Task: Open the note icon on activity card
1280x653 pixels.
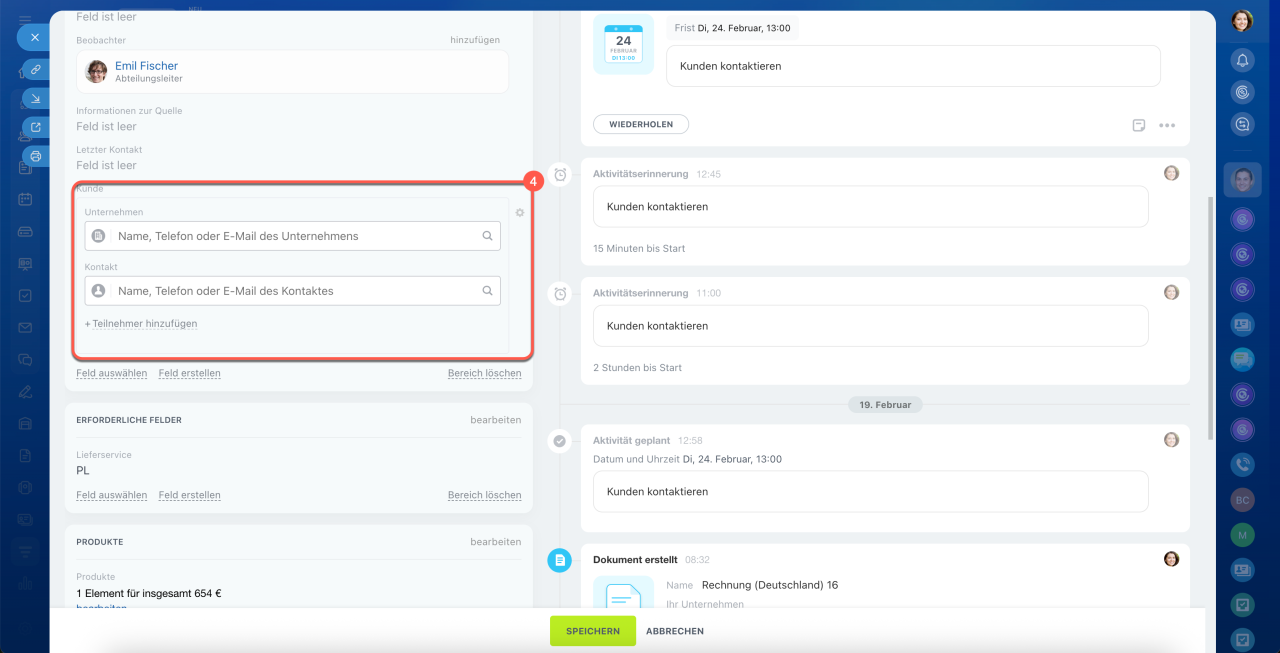Action: point(1139,125)
